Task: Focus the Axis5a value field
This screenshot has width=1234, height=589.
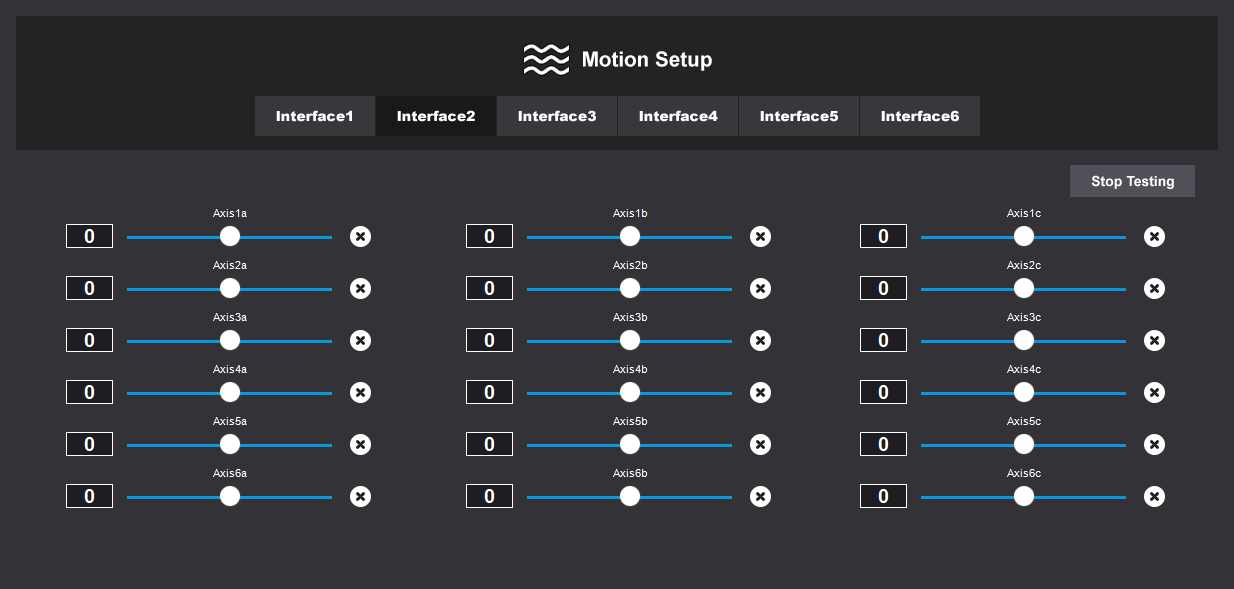Action: point(89,444)
